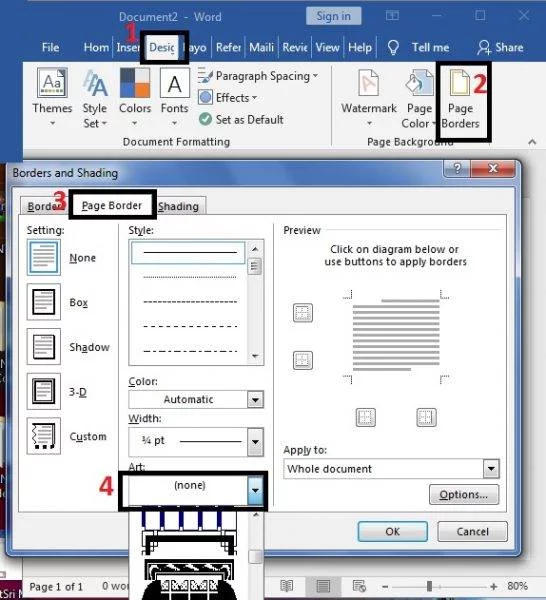Image resolution: width=546 pixels, height=600 pixels.
Task: Click the zoom slider handle
Action: (x=429, y=586)
